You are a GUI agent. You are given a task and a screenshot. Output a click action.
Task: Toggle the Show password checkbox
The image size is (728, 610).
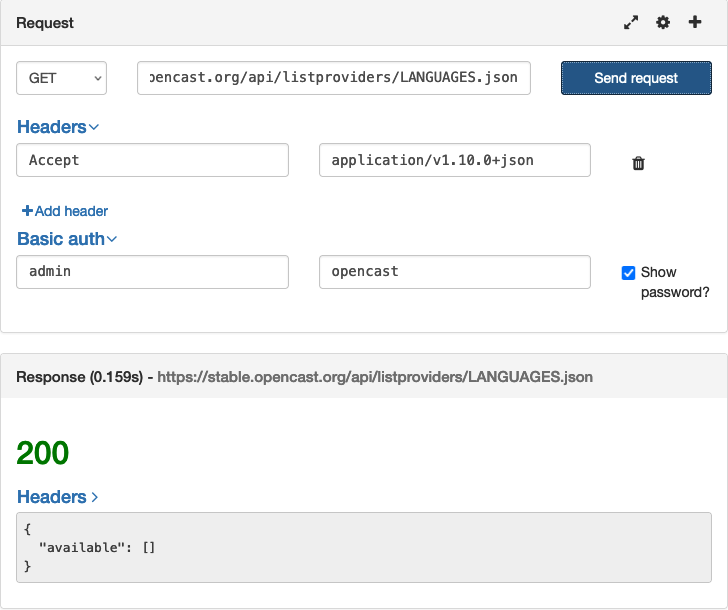click(x=628, y=273)
